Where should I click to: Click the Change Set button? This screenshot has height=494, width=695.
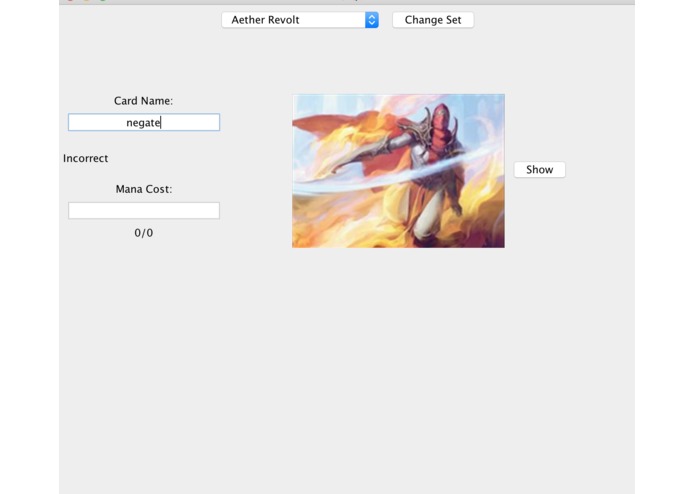[433, 20]
